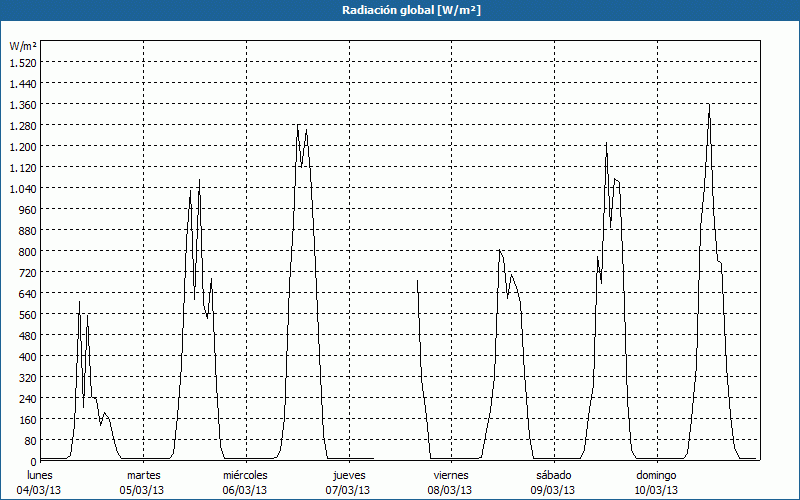Select the 'lunes' day label
The image size is (800, 500).
click(40, 475)
